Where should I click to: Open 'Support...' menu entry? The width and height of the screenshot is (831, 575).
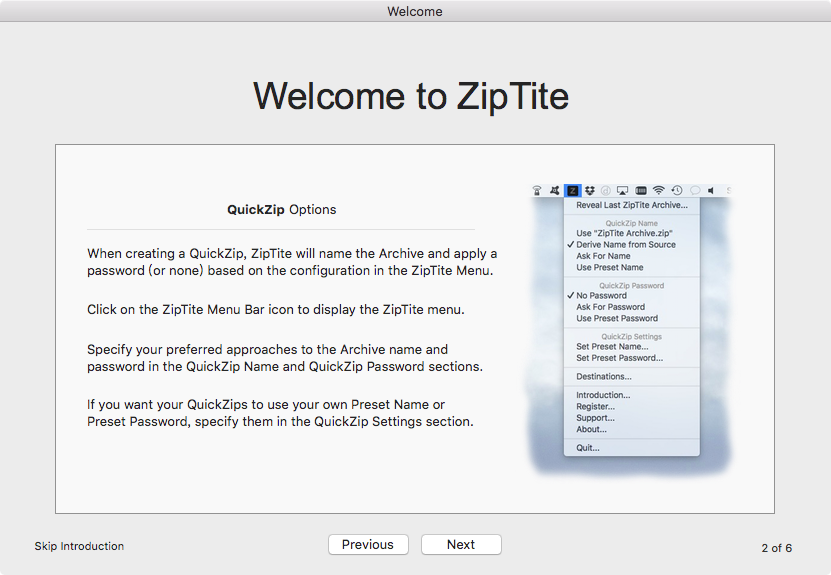click(x=632, y=418)
